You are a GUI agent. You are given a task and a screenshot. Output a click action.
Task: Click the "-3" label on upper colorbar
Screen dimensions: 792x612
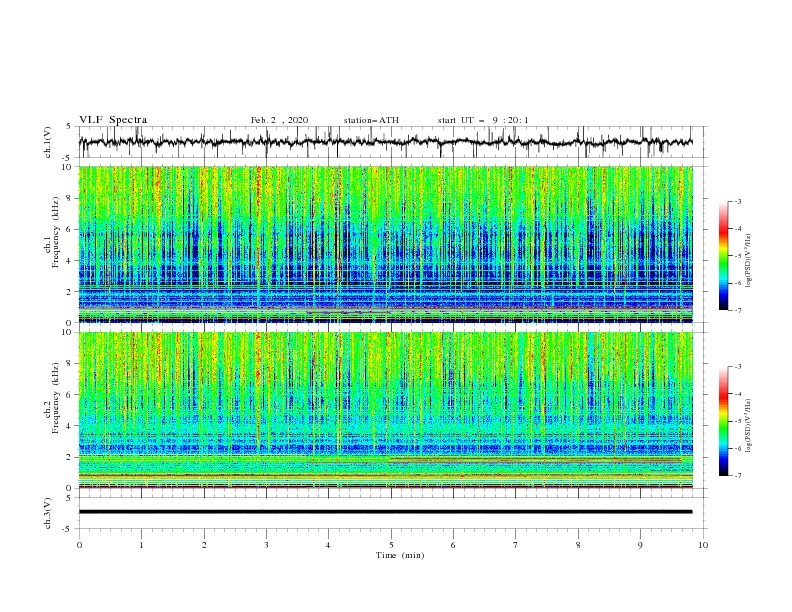pos(737,201)
